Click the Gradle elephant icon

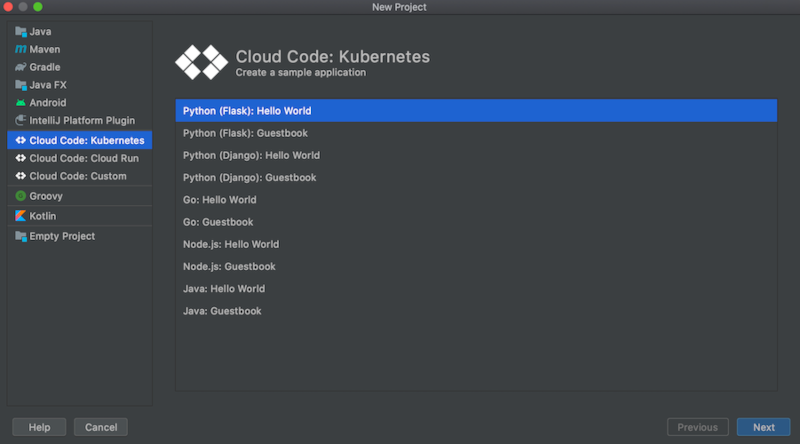(20, 67)
